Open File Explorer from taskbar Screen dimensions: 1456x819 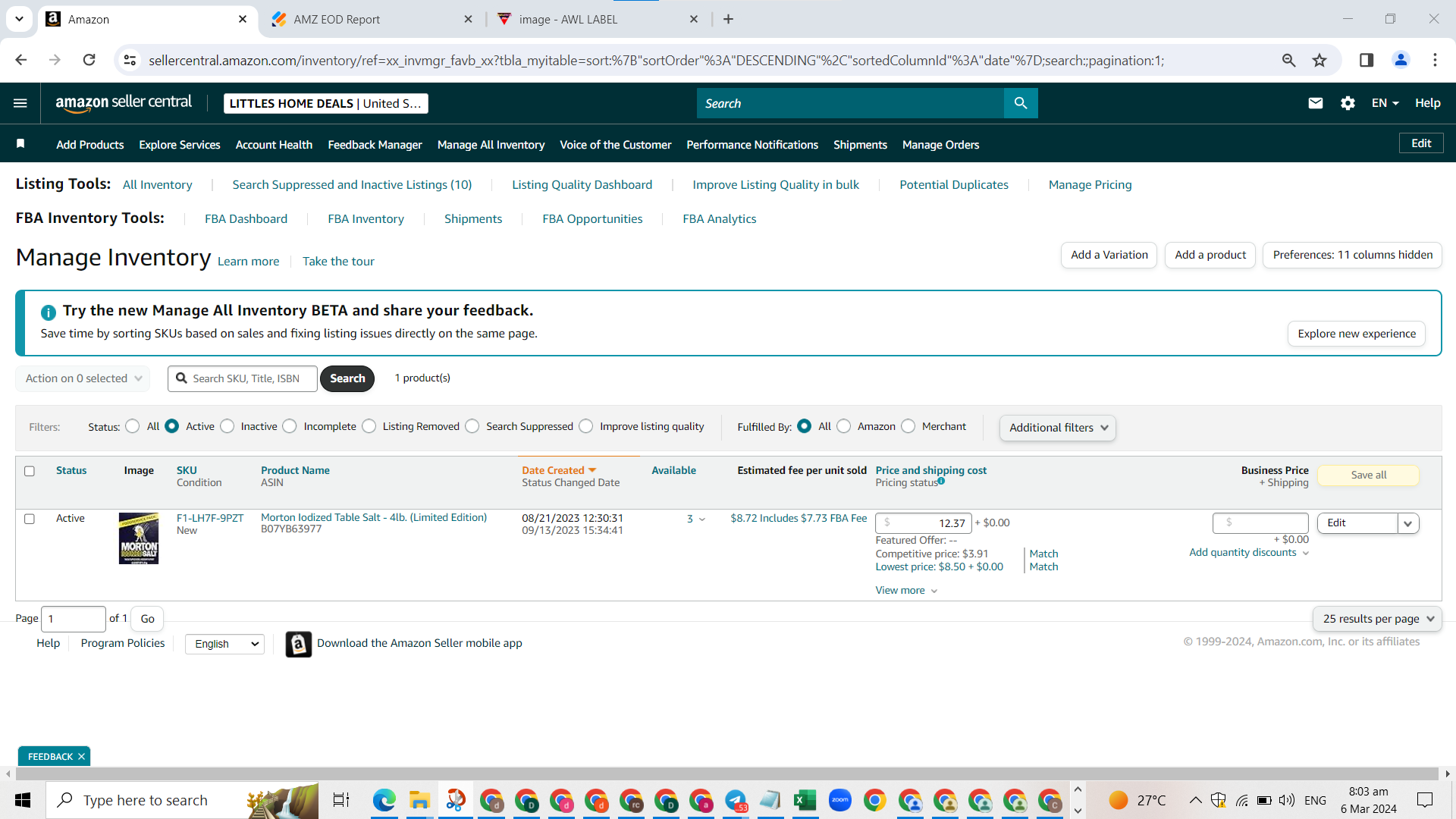coord(419,800)
